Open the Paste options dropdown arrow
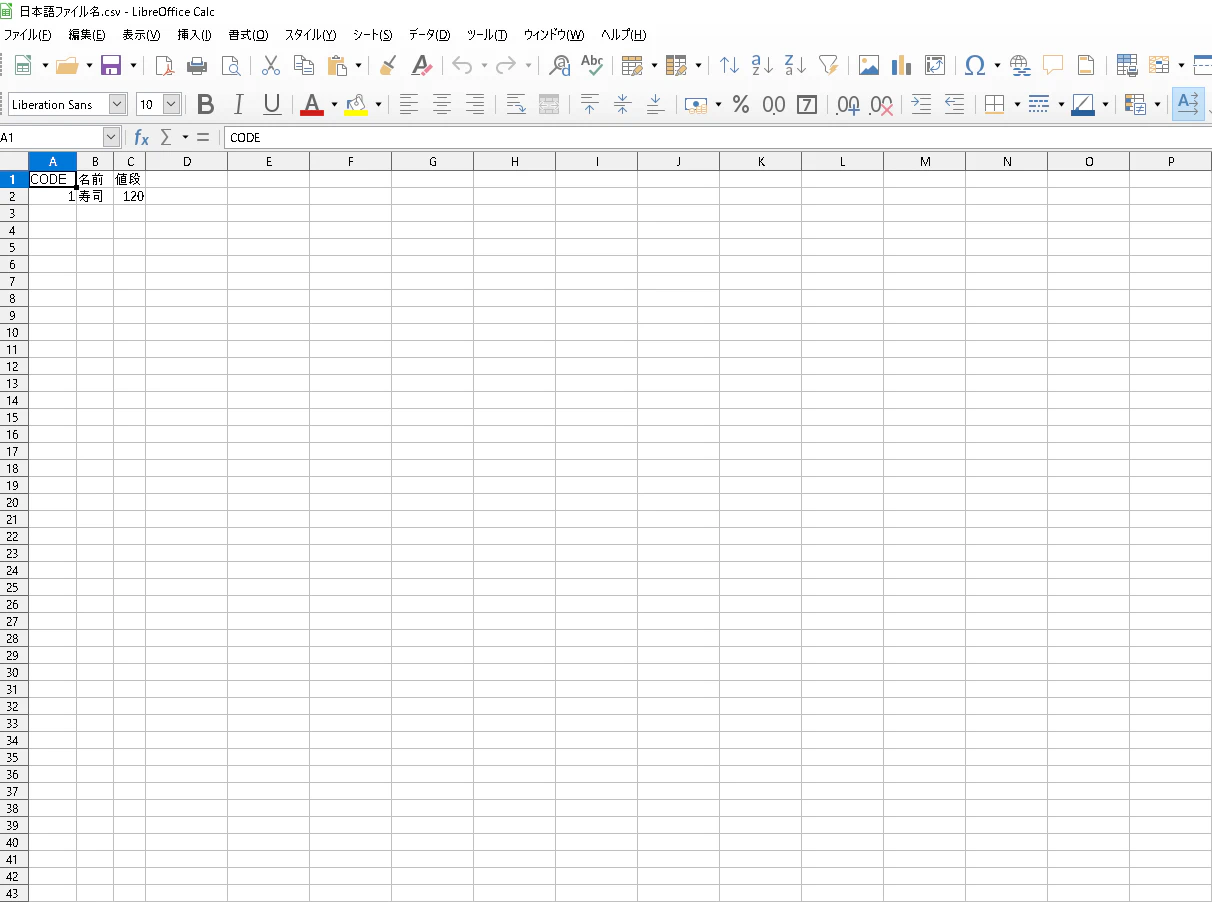1212x902 pixels. click(358, 66)
